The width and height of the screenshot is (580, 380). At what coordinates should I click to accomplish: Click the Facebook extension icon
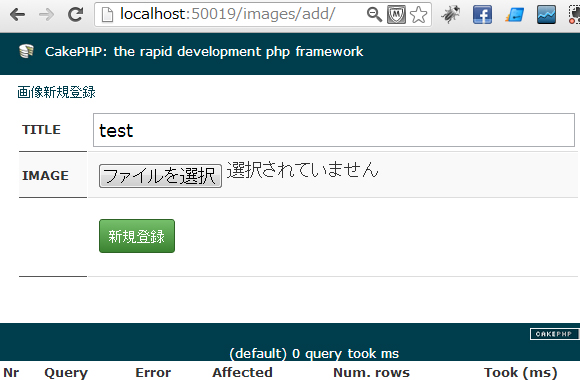coord(482,15)
